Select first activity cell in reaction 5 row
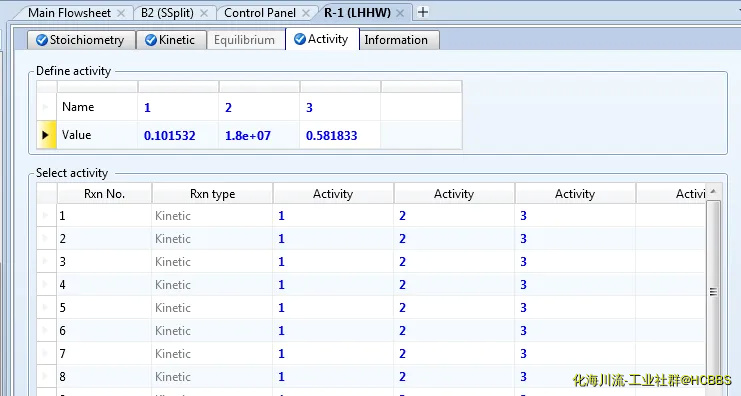 333,308
